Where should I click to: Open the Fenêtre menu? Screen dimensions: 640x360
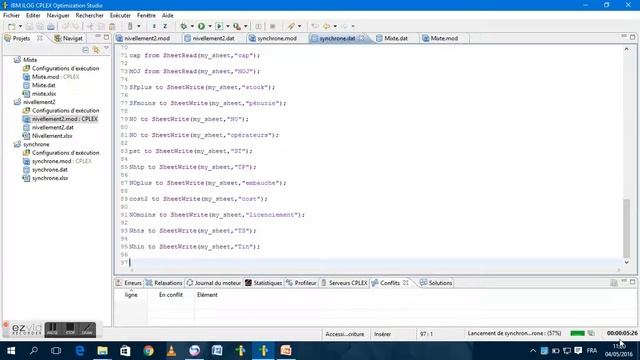[x=146, y=15]
